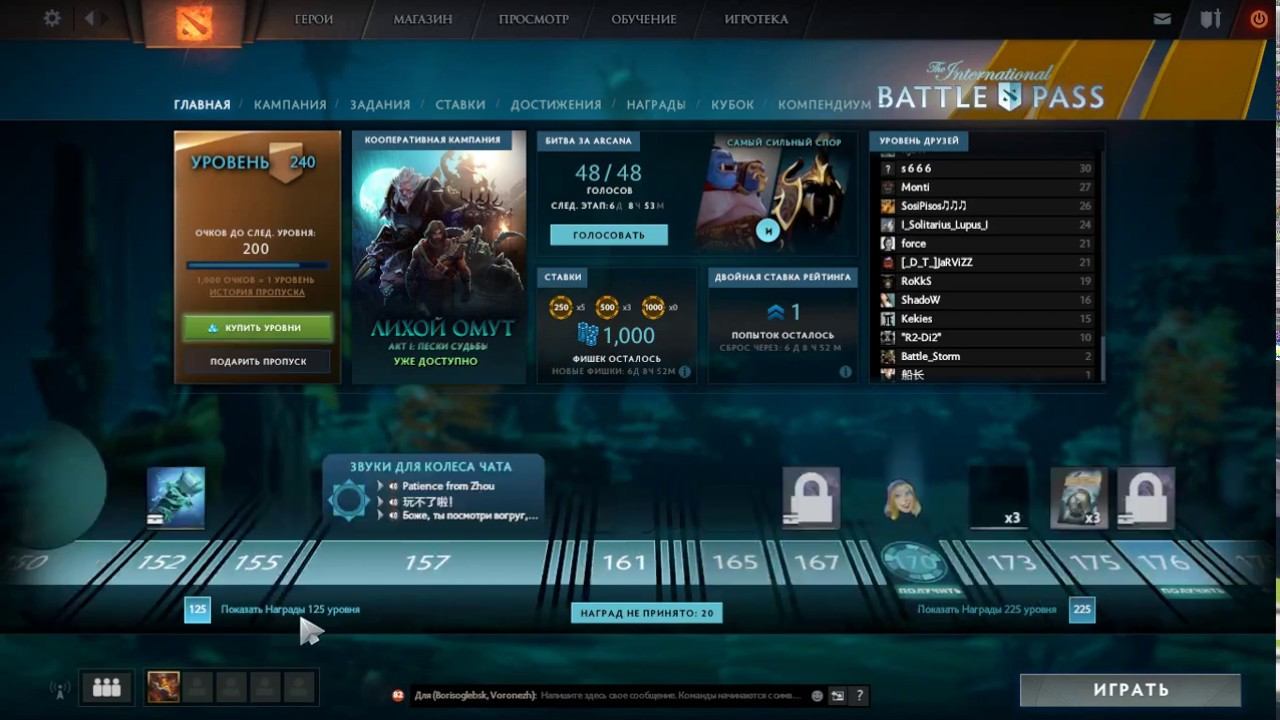The image size is (1280, 720).
Task: Open the party members icon
Action: (106, 687)
